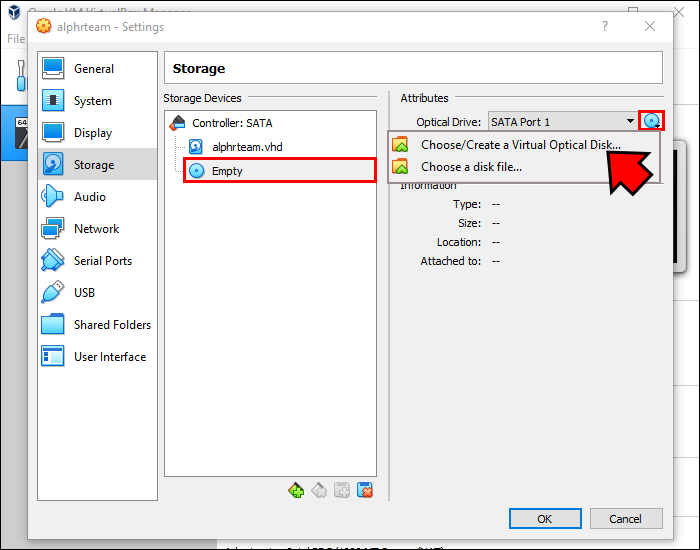Select the Storage settings category
The height and width of the screenshot is (550, 700).
click(97, 165)
